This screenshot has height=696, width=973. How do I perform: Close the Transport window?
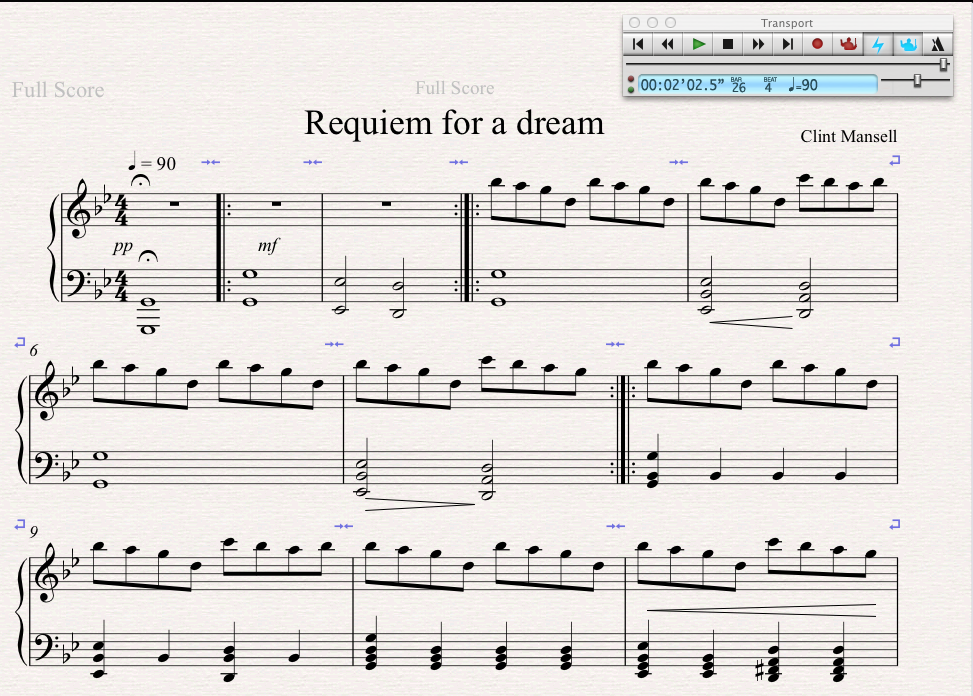click(x=634, y=23)
